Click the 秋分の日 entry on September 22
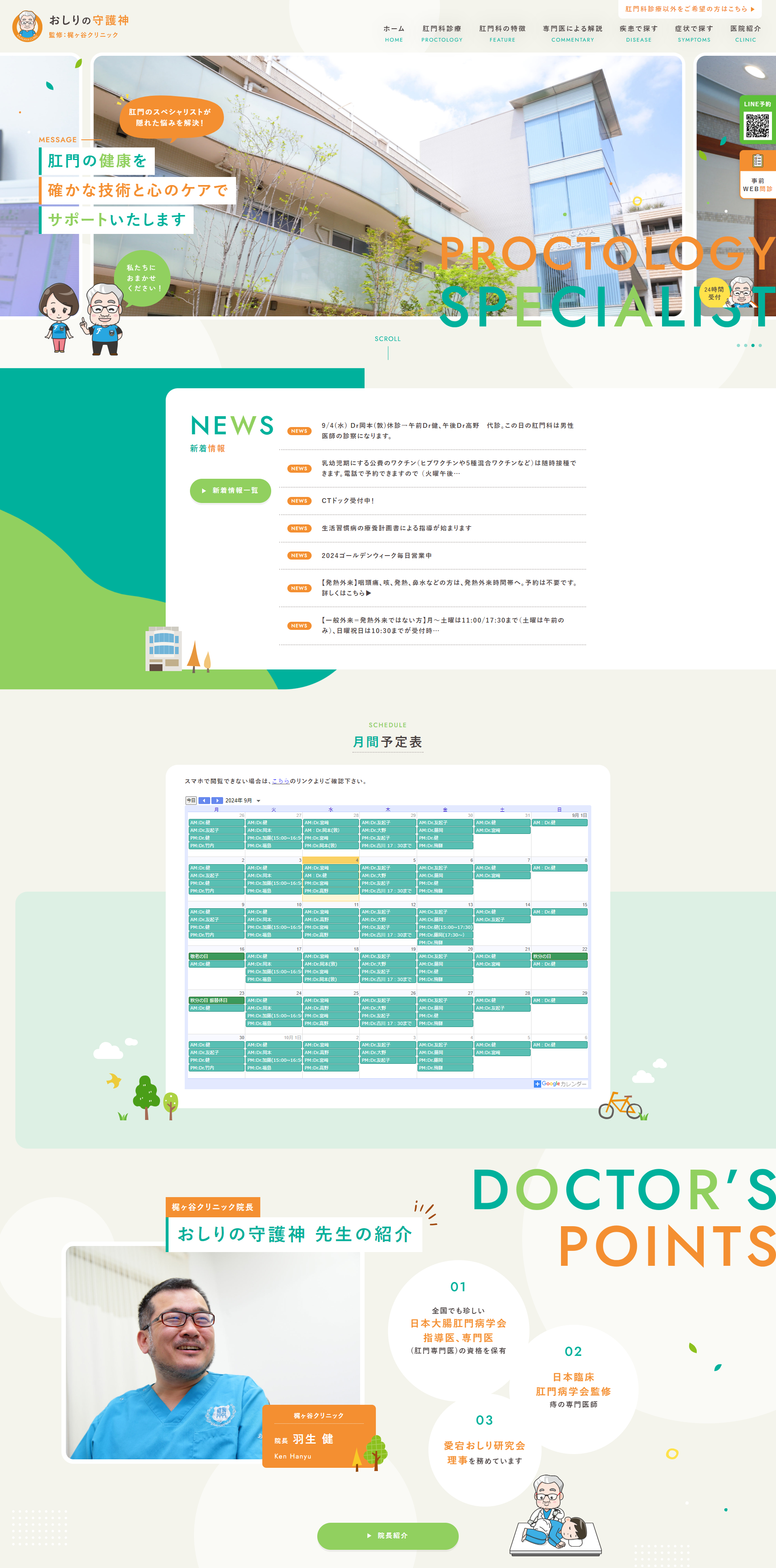Viewport: 776px width, 1568px height. point(559,956)
